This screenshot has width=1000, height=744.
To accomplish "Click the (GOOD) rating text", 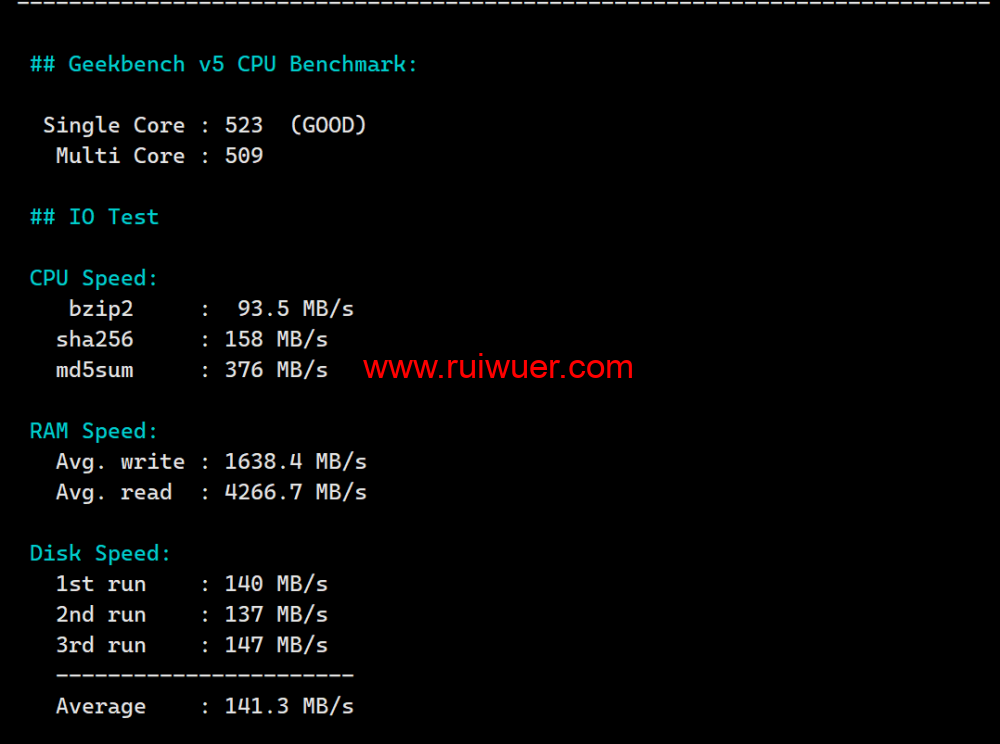I will (x=328, y=126).
